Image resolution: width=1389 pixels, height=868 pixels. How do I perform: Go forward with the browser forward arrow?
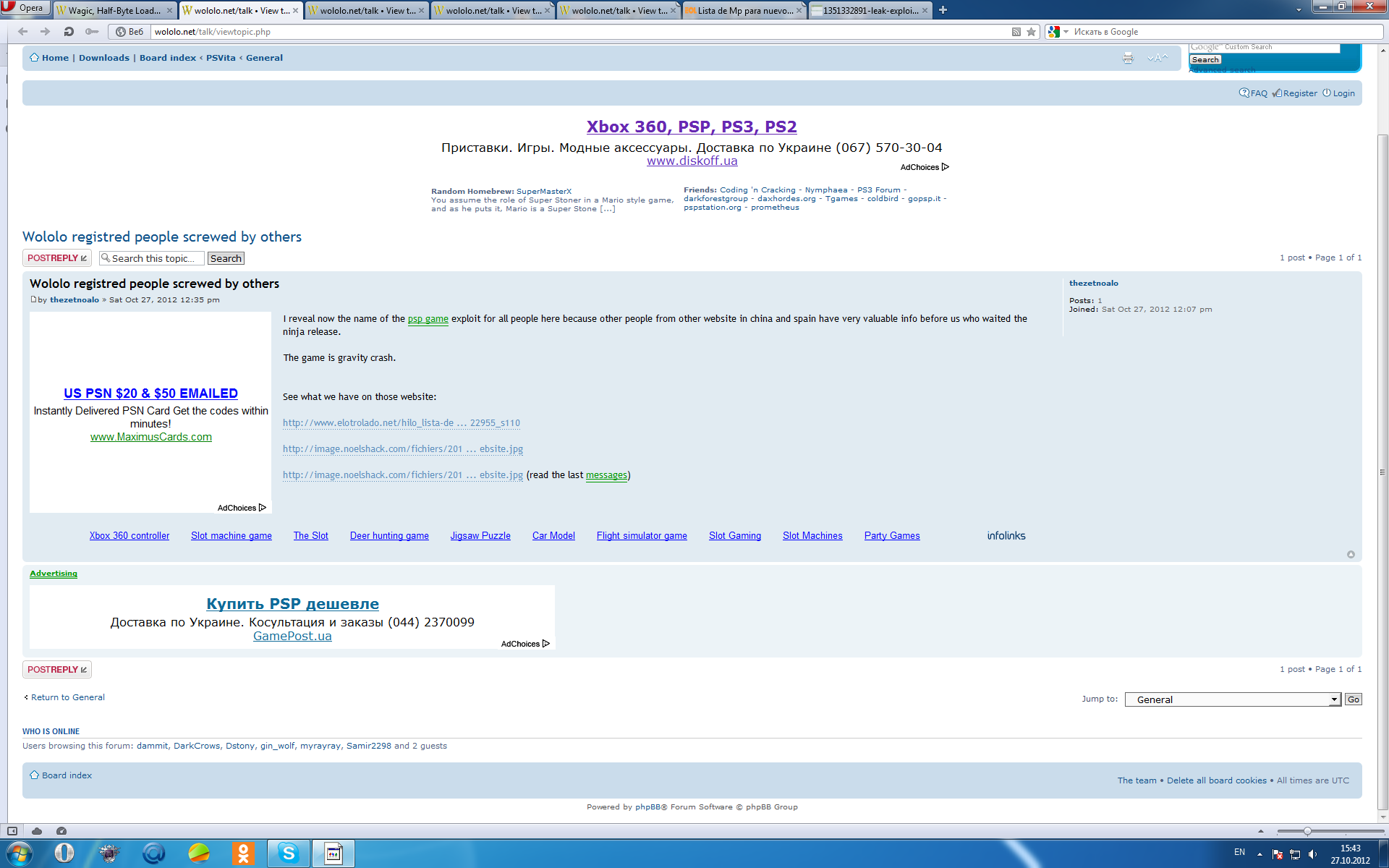(x=46, y=31)
